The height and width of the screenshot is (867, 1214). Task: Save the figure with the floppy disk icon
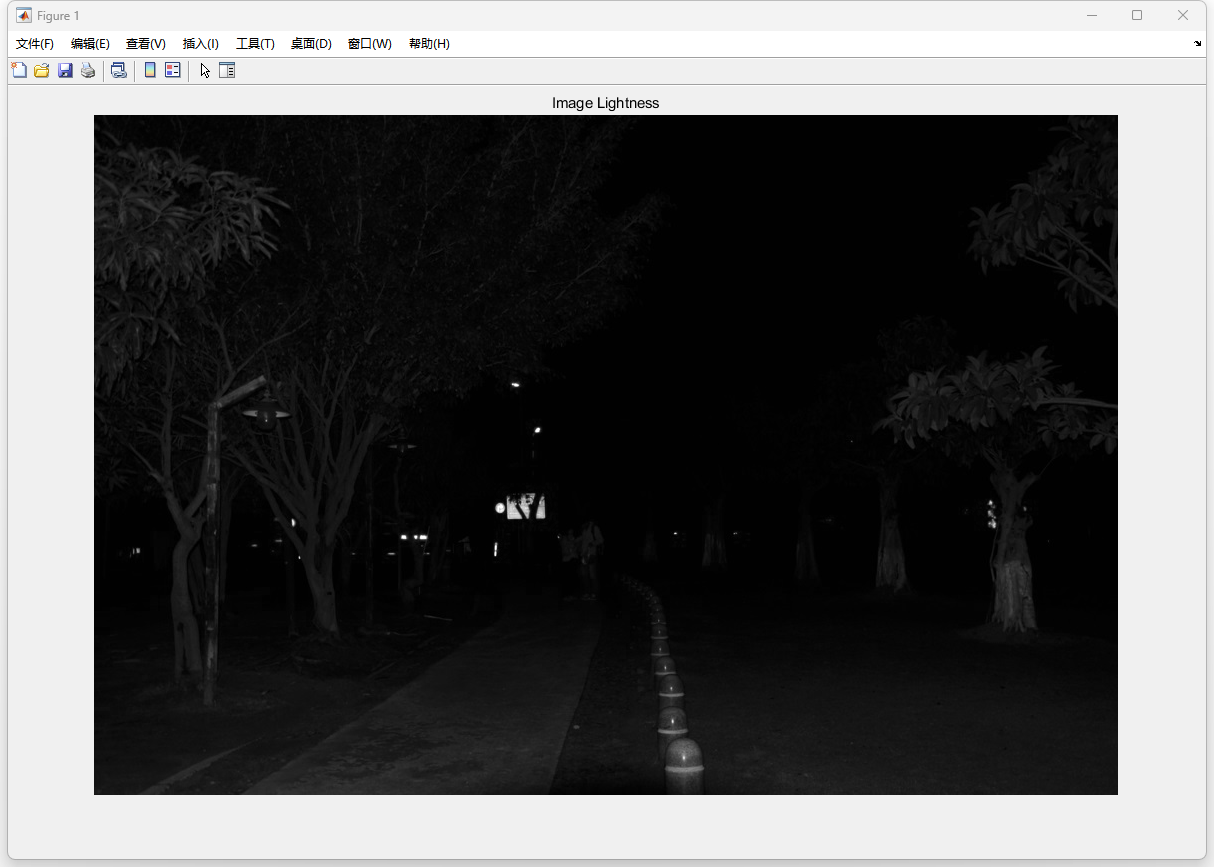pyautogui.click(x=65, y=70)
